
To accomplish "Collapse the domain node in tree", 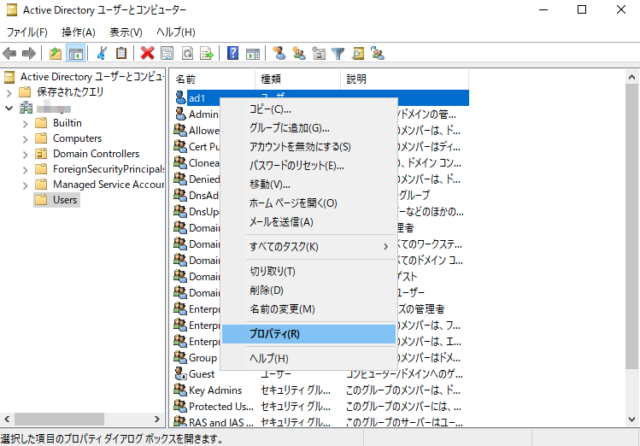I will [x=9, y=109].
